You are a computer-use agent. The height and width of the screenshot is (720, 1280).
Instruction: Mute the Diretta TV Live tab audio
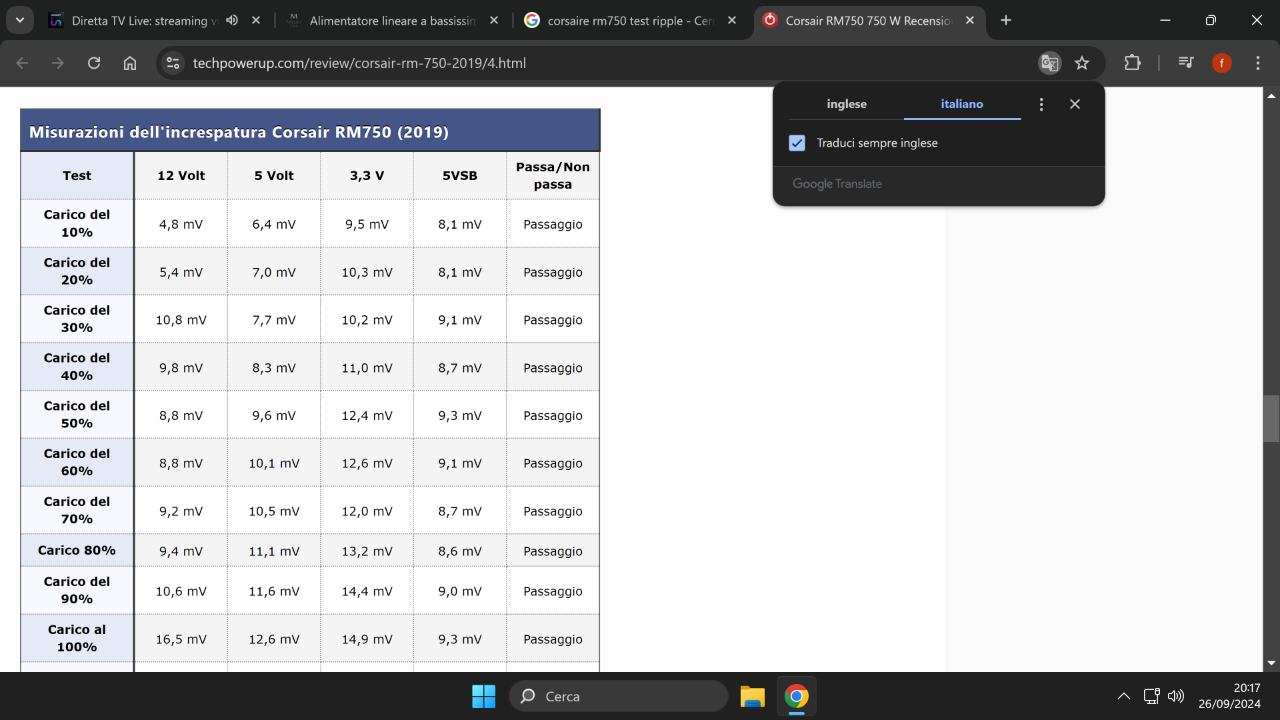coord(232,20)
